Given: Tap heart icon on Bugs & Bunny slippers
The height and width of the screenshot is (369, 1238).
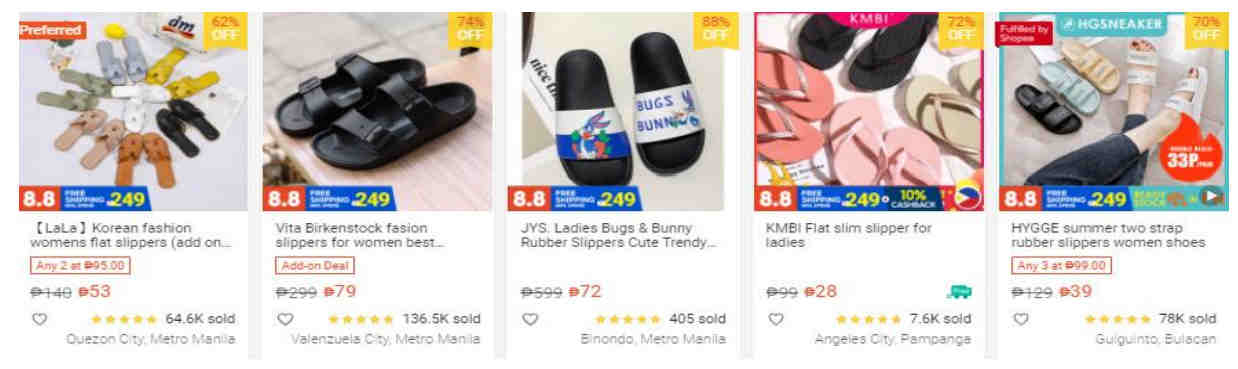Looking at the screenshot, I should coord(531,319).
